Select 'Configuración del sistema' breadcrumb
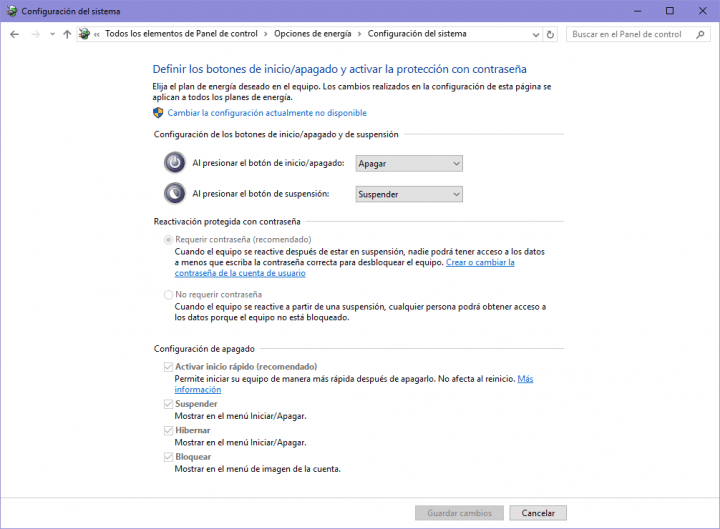 click(x=417, y=34)
